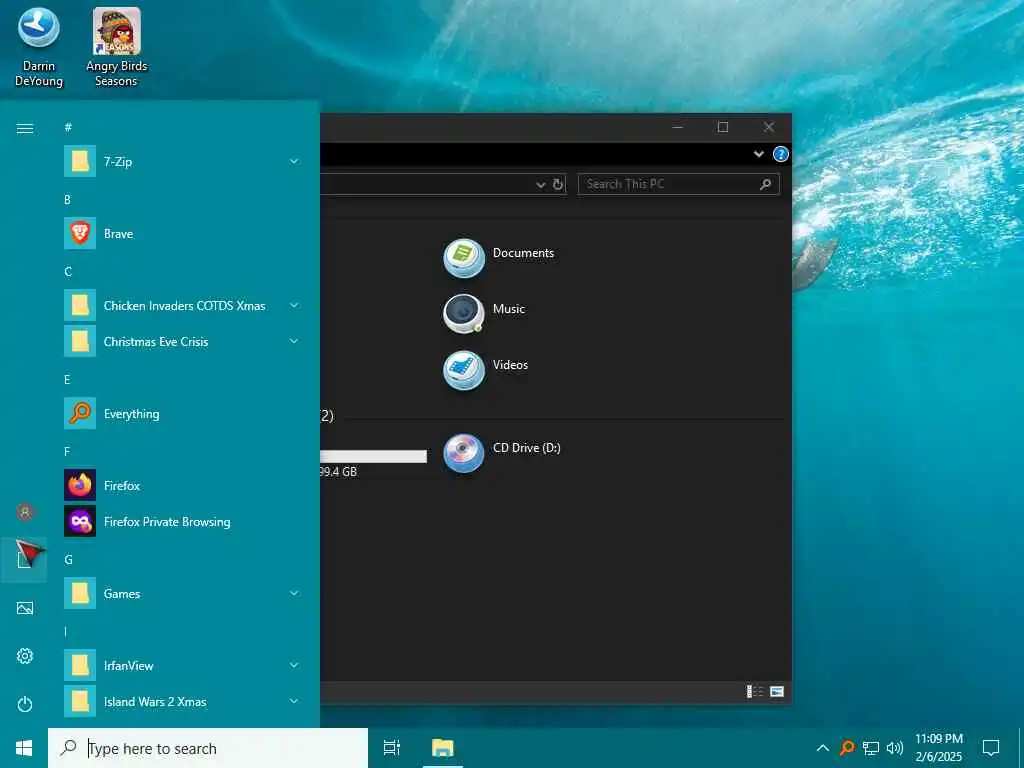
Task: Launch Everything search app from Start
Action: point(182,414)
